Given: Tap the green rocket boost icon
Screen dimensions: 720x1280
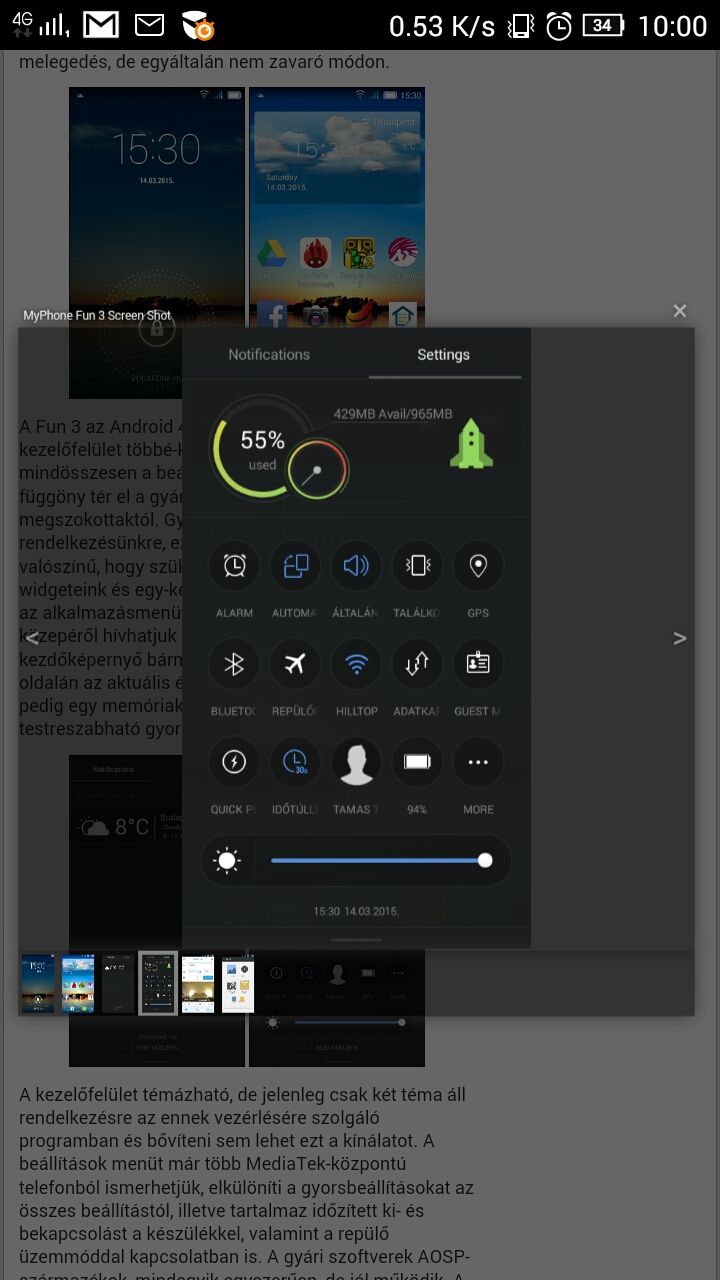Looking at the screenshot, I should coord(471,444).
